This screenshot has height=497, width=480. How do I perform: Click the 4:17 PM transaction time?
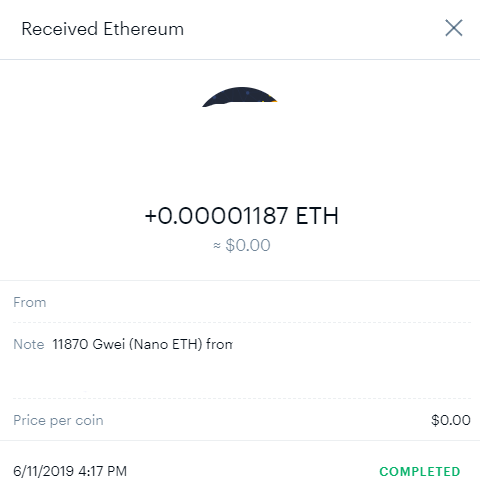103,471
